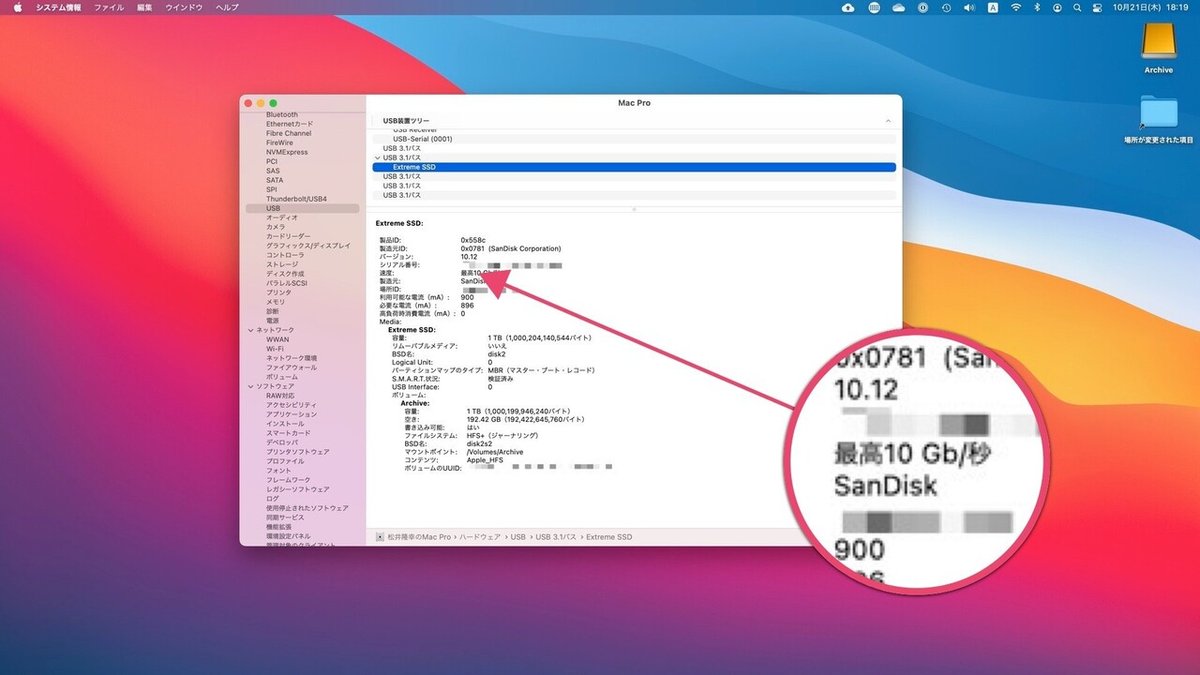This screenshot has height=675, width=1200.
Task: Select ストレージ in the sidebar
Action: 282,264
